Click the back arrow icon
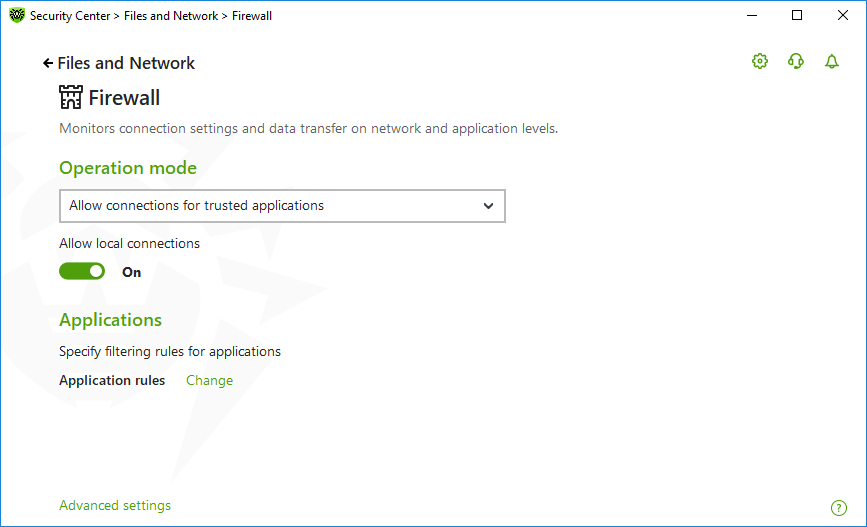The width and height of the screenshot is (867, 527). (48, 63)
